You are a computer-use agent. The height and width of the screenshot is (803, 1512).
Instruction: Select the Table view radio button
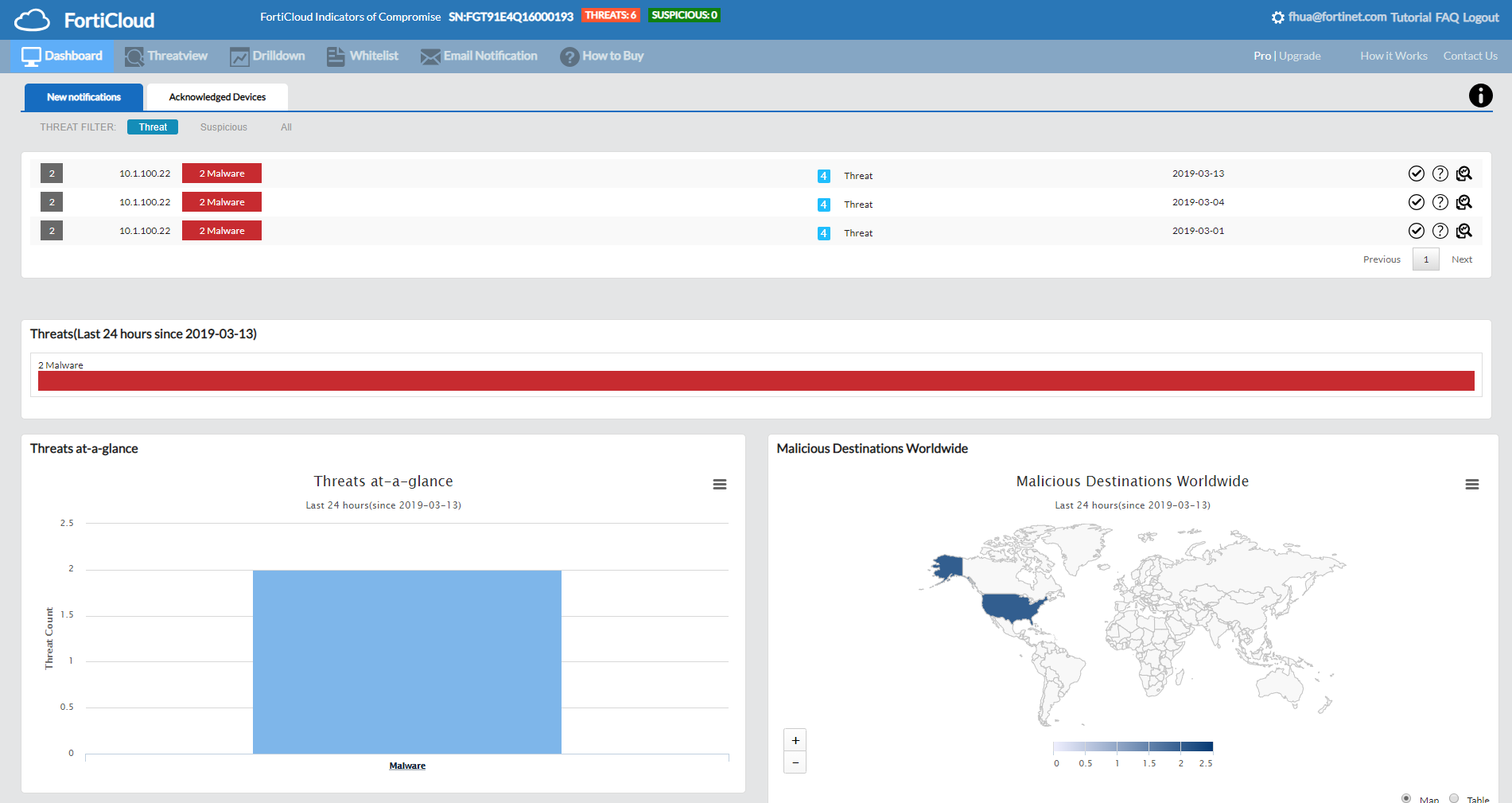1454,798
